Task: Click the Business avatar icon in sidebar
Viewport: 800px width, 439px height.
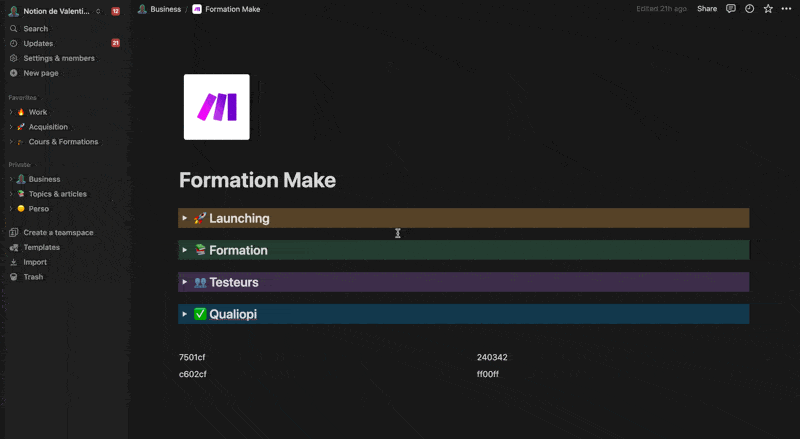Action: click(21, 179)
